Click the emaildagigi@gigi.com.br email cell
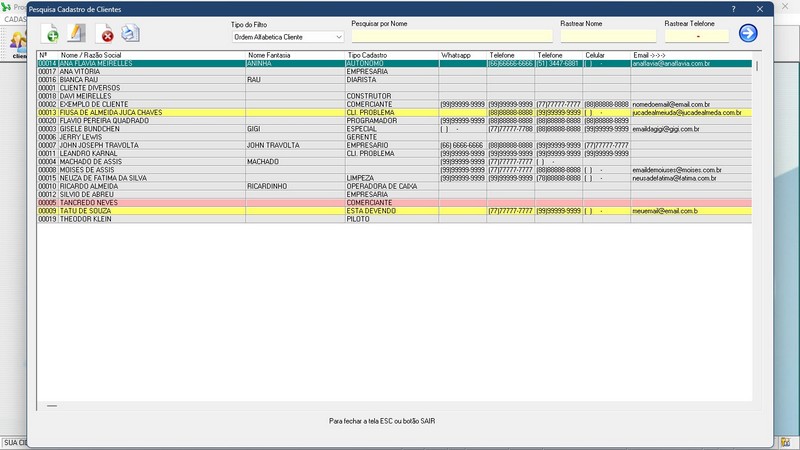This screenshot has height=450, width=800. click(691, 129)
